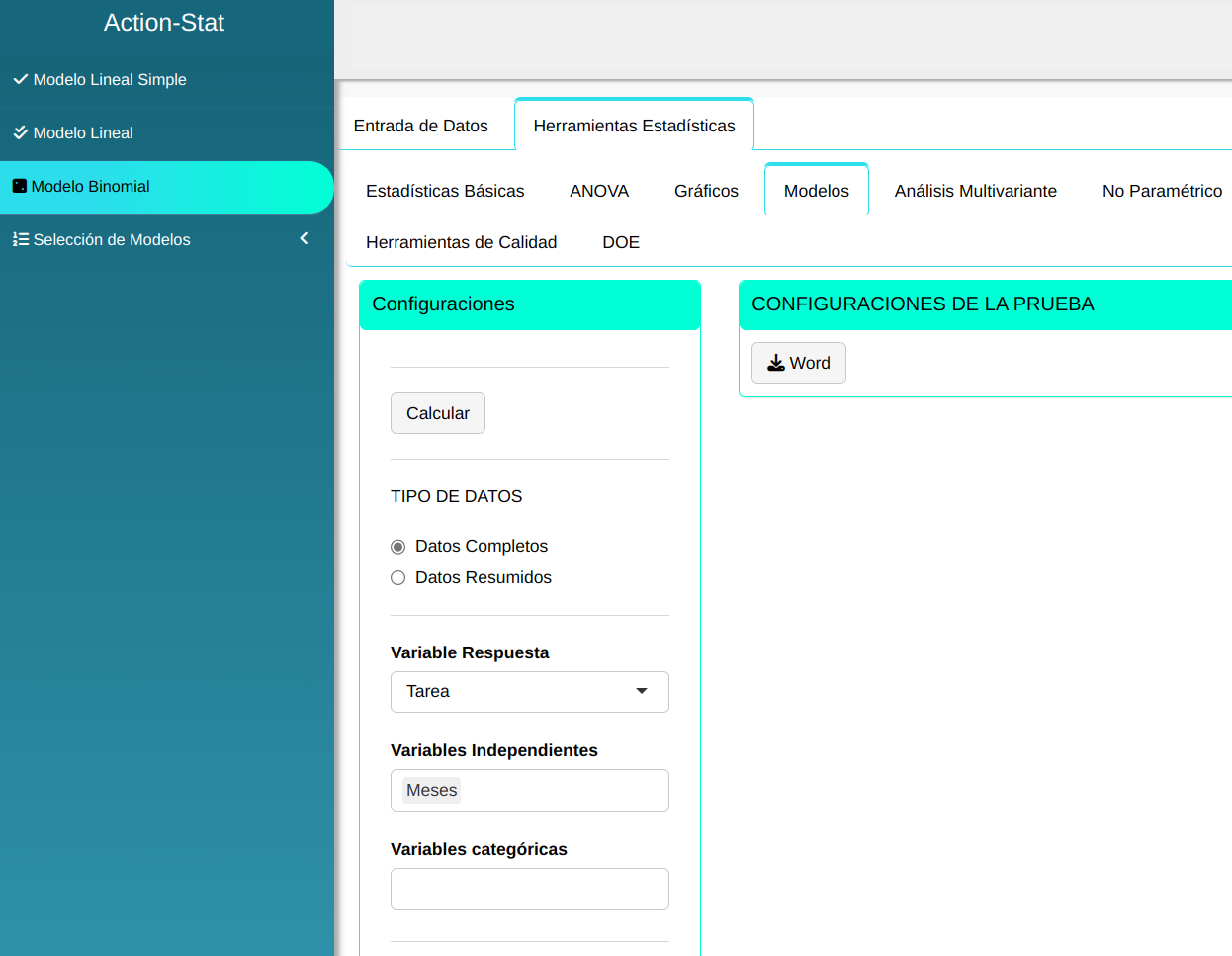Click the Meses tag in Variables Independientes
This screenshot has width=1232, height=956.
point(431,790)
